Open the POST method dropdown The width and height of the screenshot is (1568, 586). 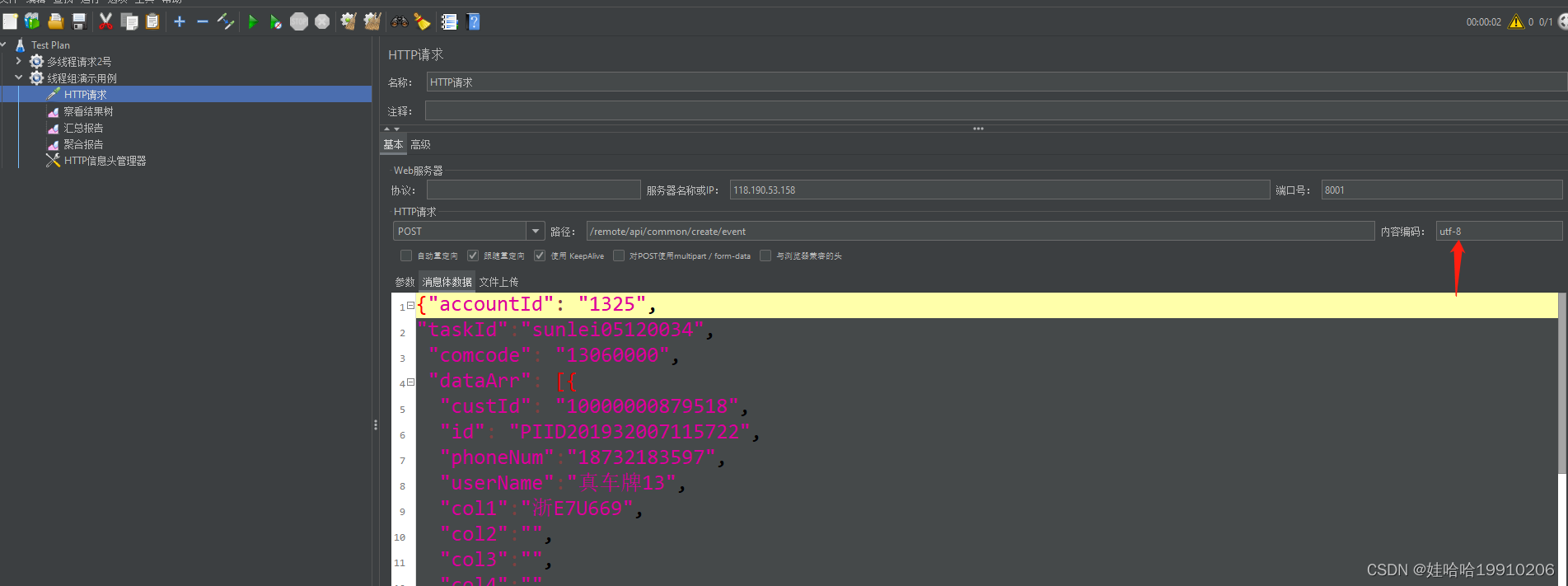point(536,232)
